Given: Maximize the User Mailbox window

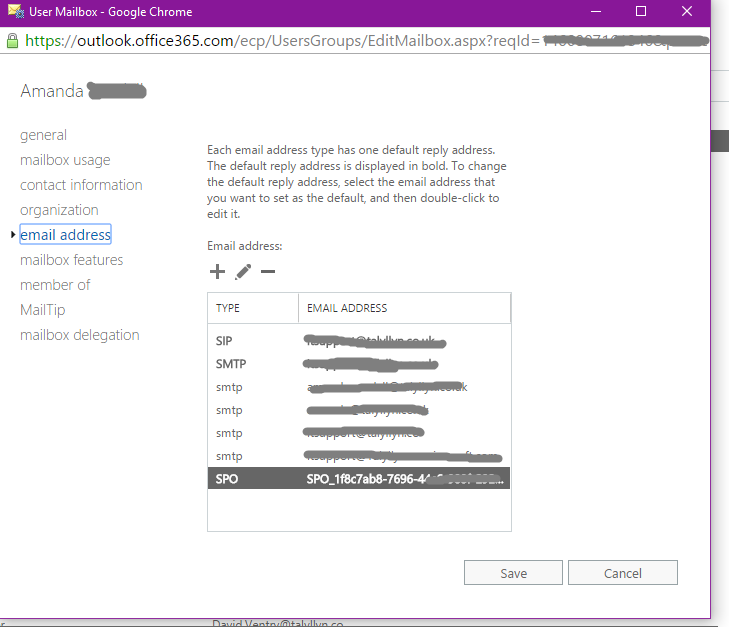Looking at the screenshot, I should click(x=641, y=11).
